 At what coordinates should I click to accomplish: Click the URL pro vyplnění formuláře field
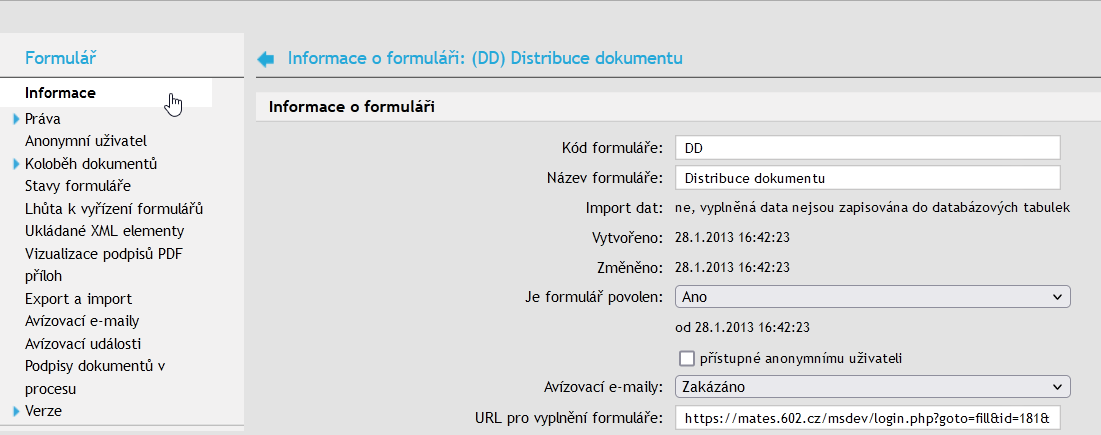[867, 417]
